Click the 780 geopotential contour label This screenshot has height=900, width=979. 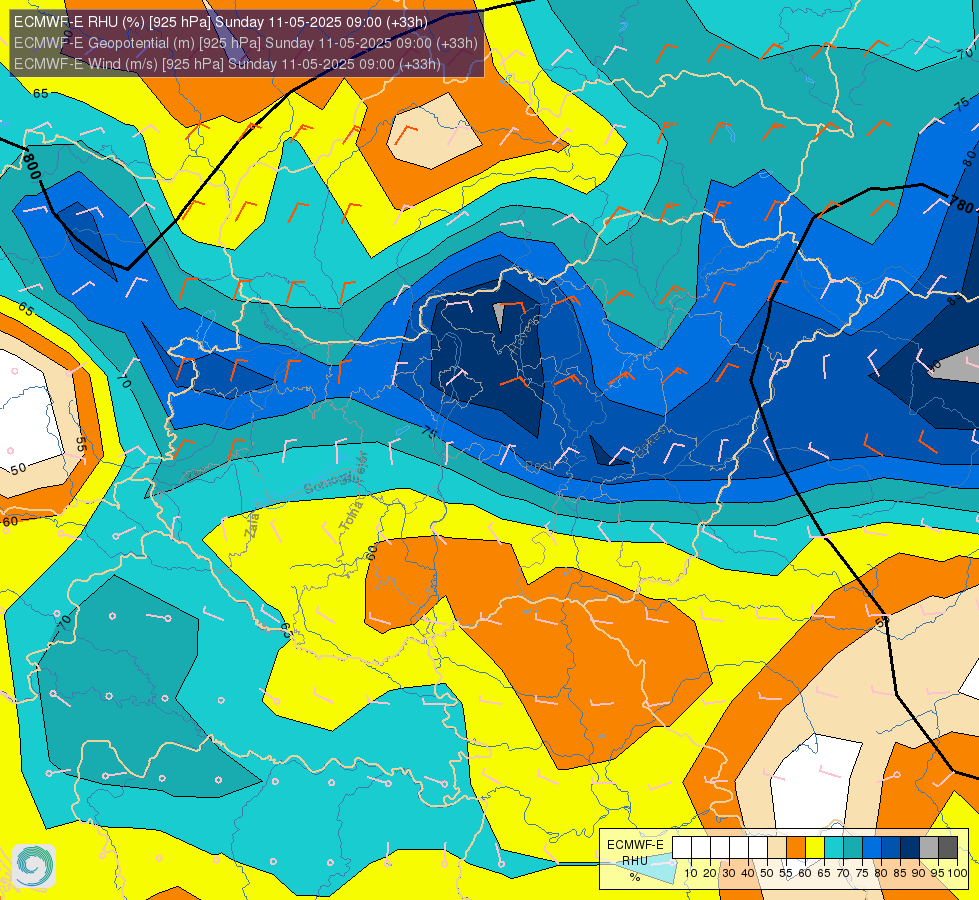[x=962, y=204]
